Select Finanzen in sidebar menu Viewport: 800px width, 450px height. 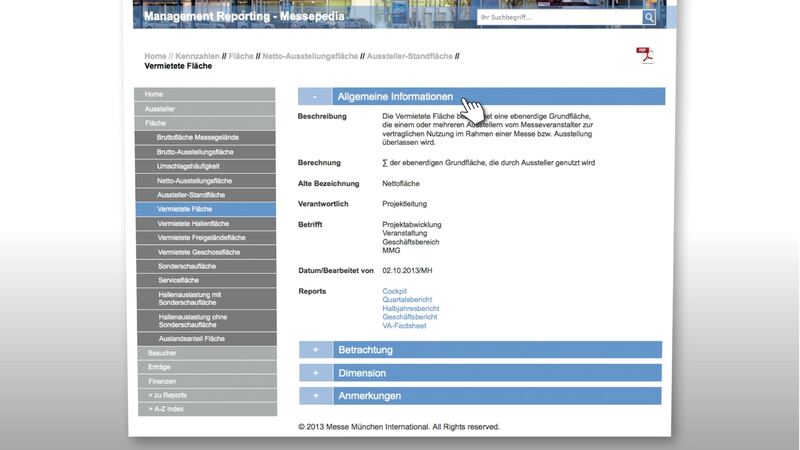click(x=207, y=381)
